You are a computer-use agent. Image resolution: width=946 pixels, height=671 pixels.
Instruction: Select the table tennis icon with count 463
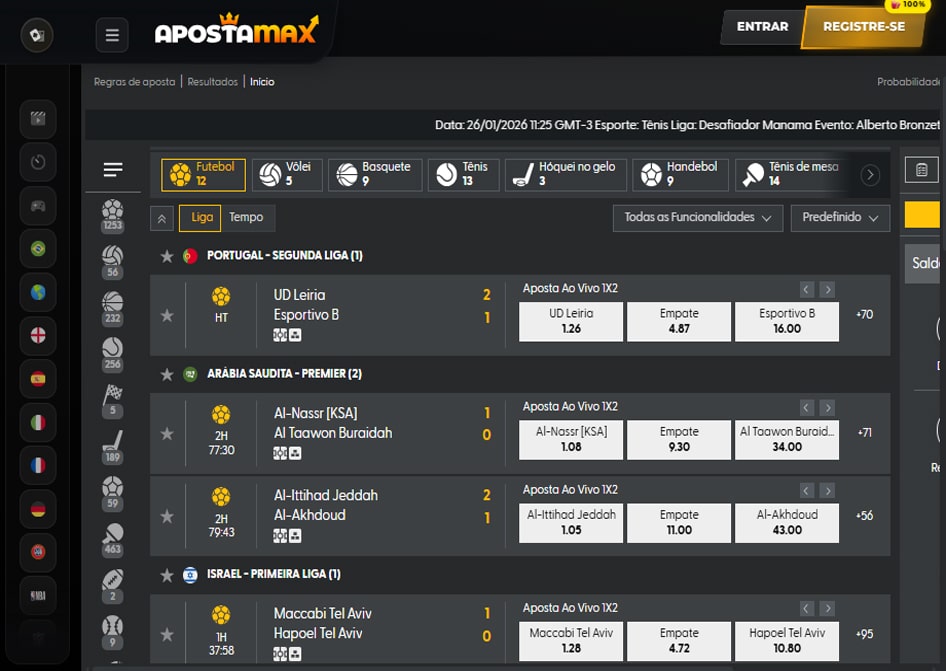[x=113, y=539]
